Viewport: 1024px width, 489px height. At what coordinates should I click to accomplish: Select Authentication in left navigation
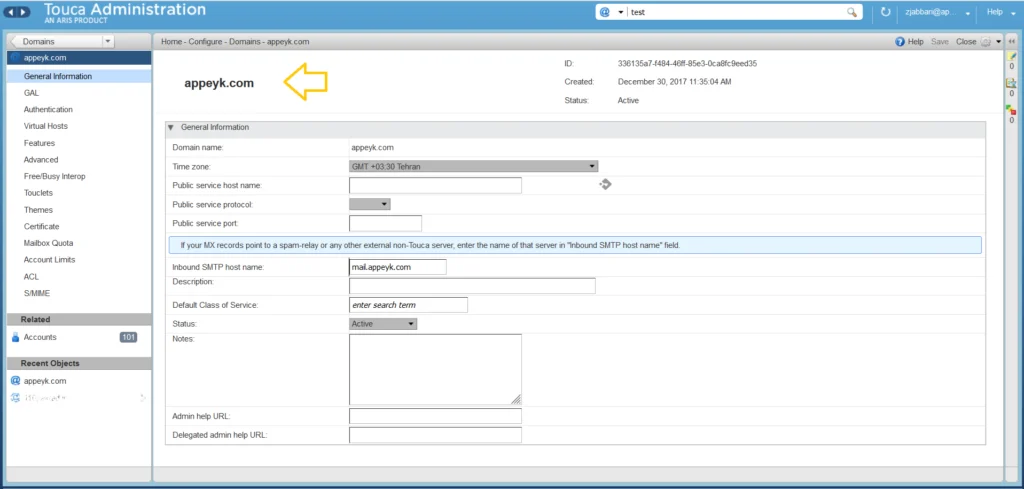click(48, 110)
